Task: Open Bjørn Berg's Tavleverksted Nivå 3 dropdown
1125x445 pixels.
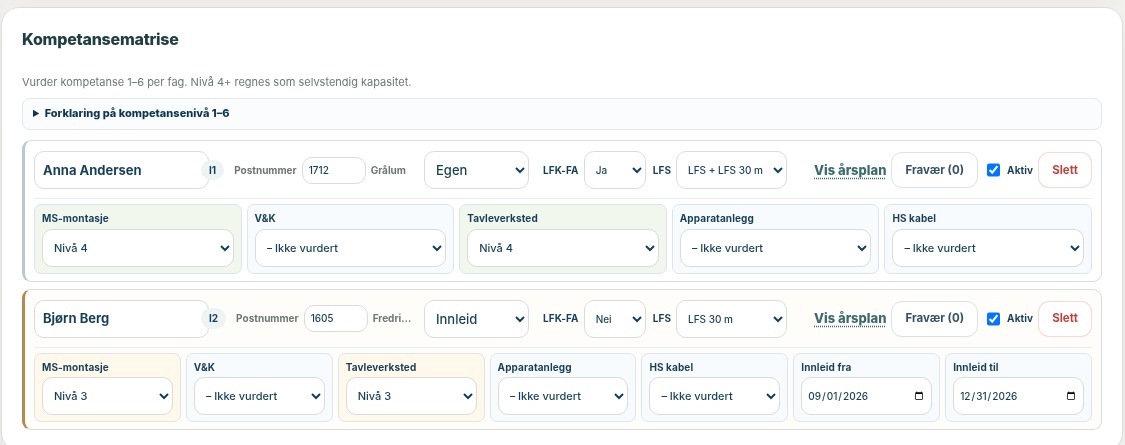Action: click(411, 396)
